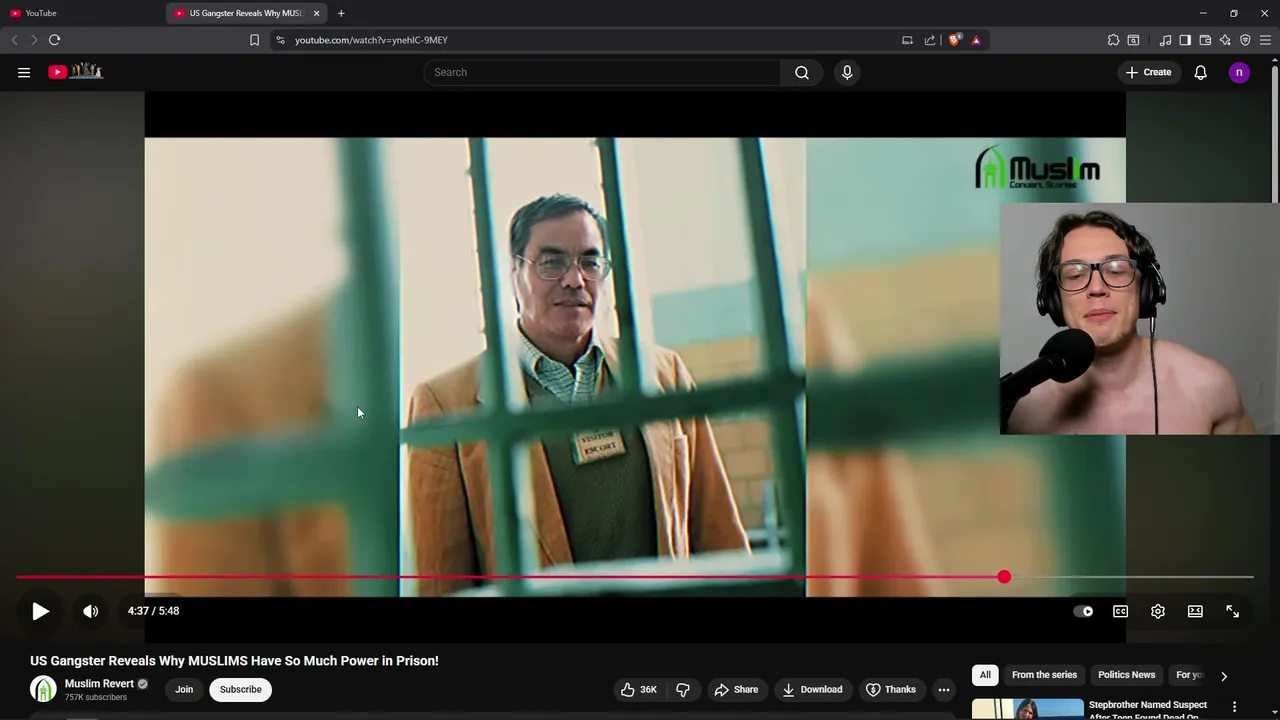Go to YouTube home via logo

[x=75, y=72]
